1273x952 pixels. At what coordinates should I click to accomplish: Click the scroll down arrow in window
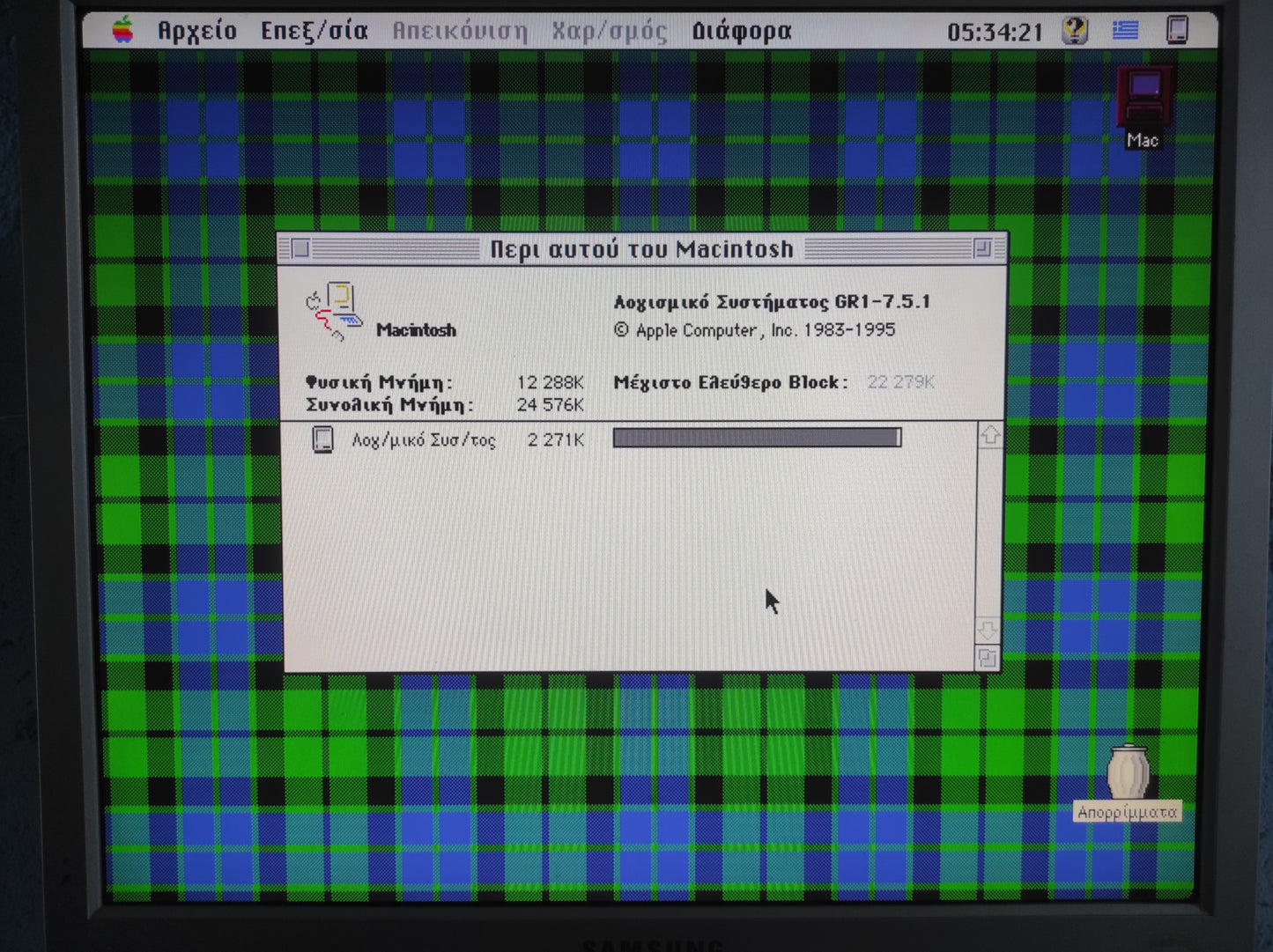click(988, 631)
